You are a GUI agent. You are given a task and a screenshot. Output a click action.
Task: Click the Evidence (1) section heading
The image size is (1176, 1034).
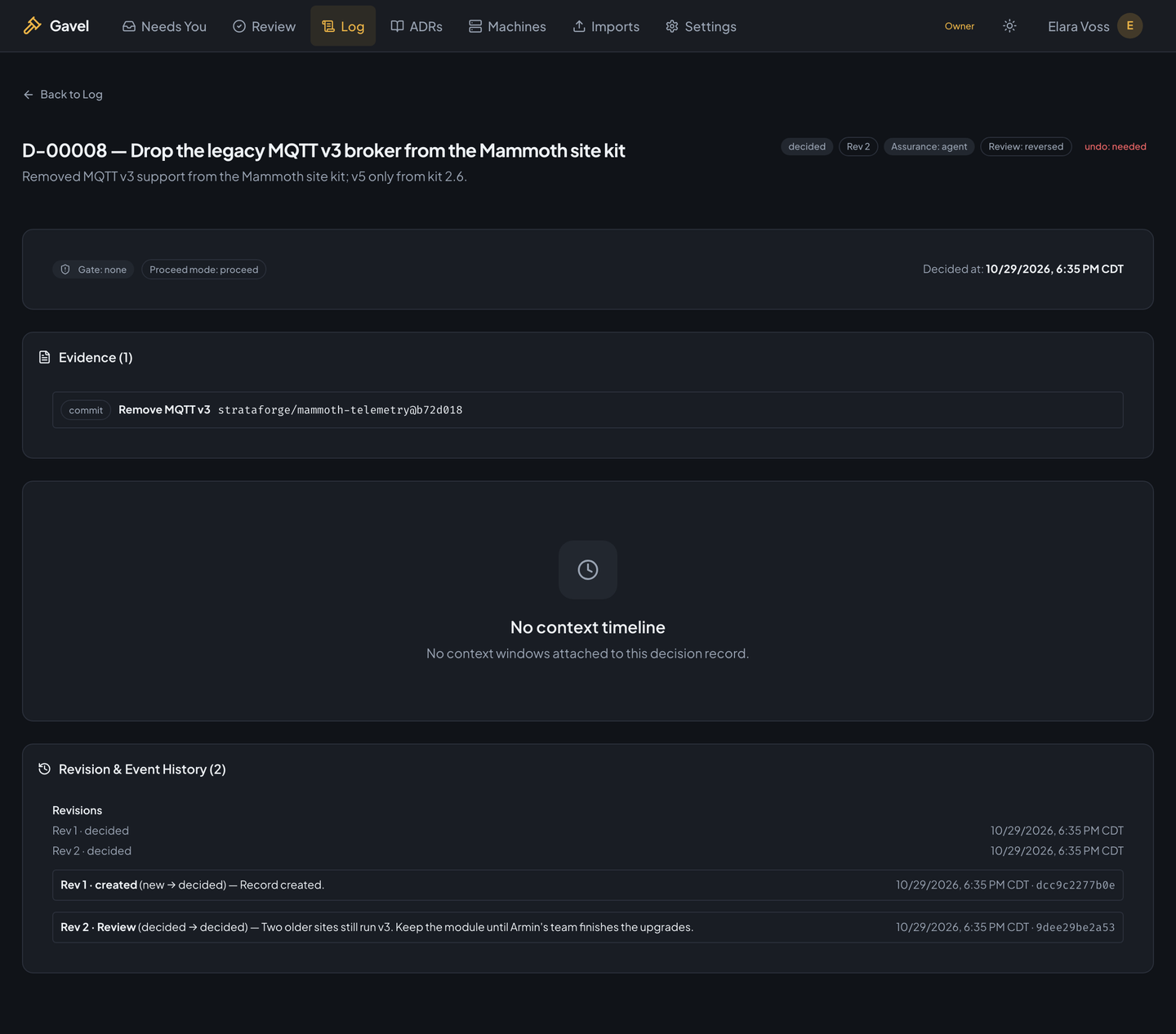pyautogui.click(x=96, y=358)
